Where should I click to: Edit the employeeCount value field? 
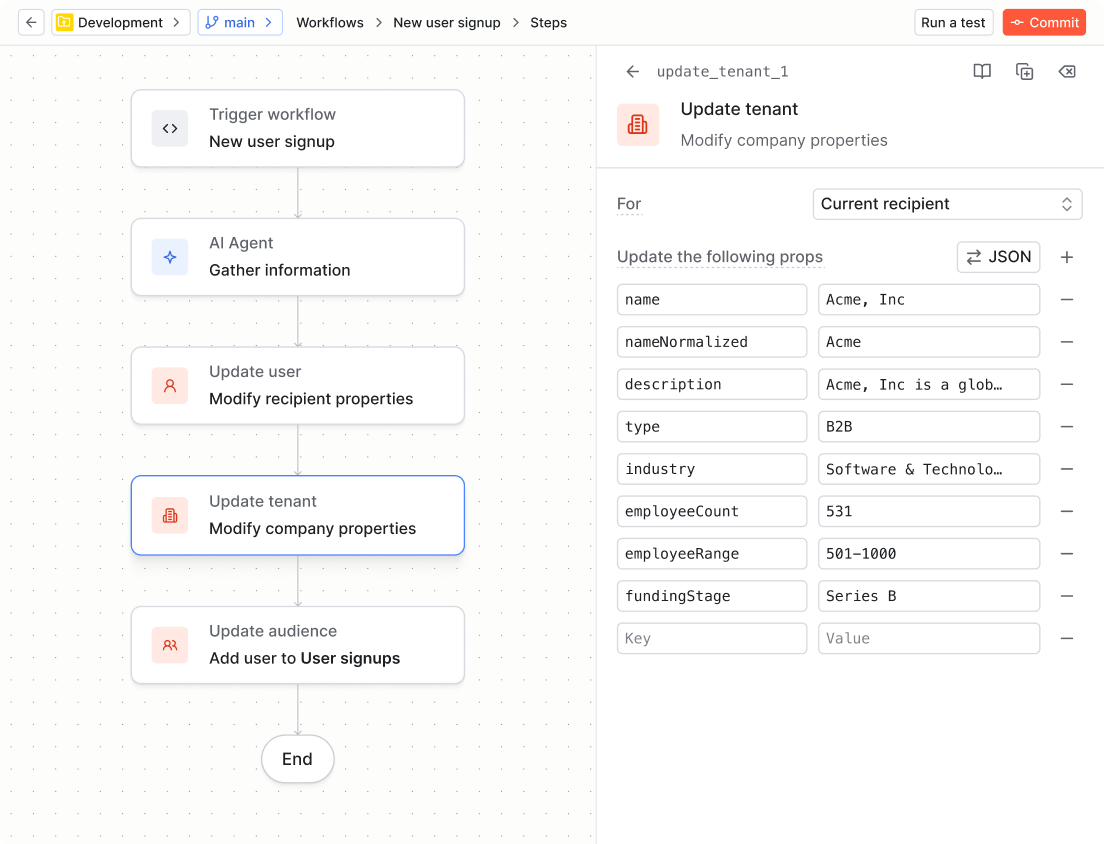coord(928,511)
